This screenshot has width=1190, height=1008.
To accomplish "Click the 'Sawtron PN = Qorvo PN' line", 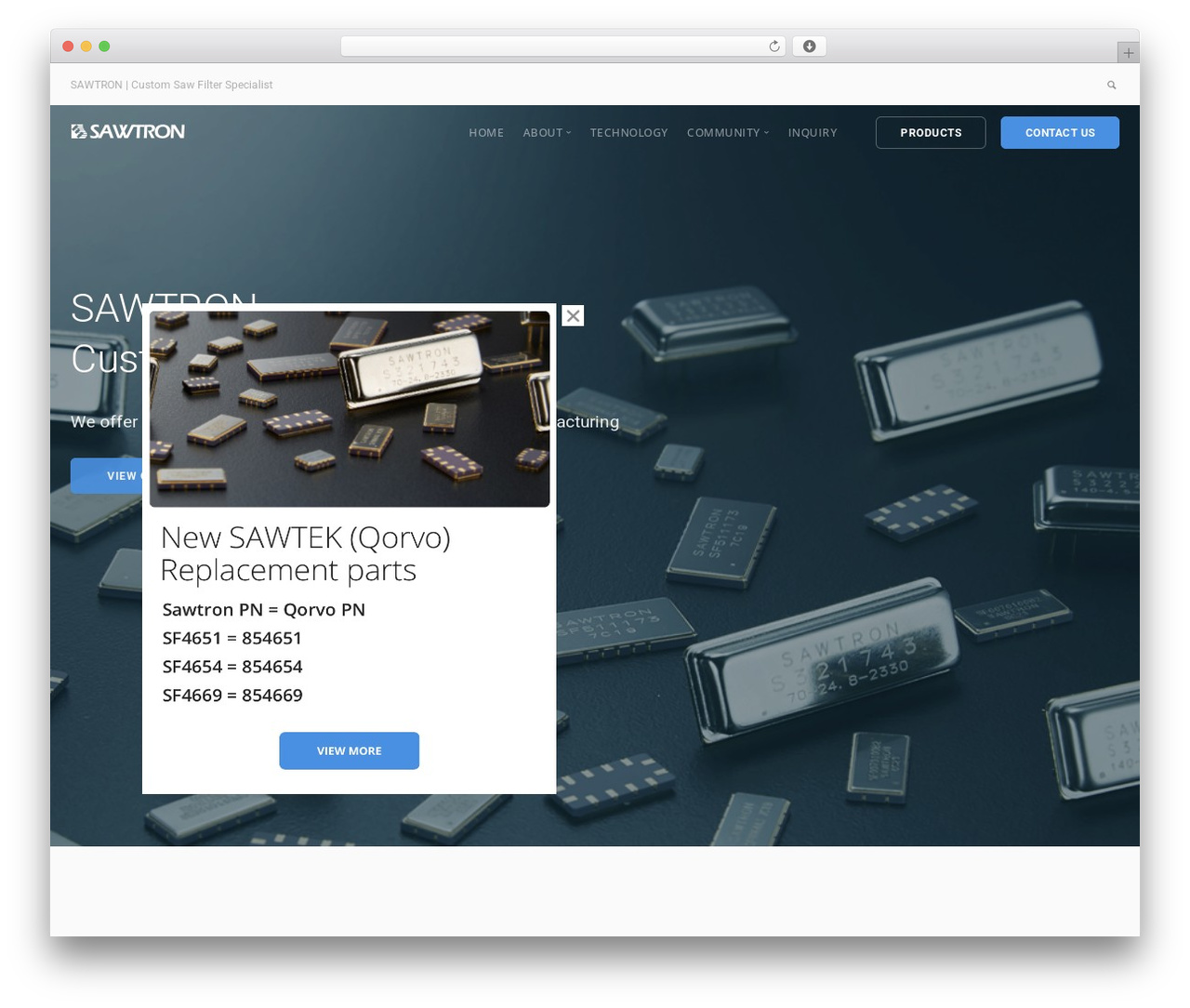I will click(263, 610).
